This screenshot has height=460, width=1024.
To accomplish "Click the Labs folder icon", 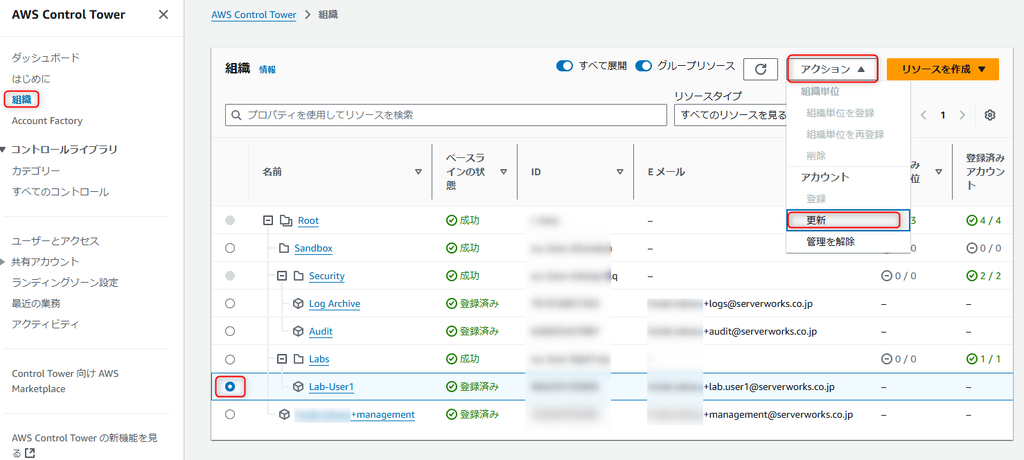I will pyautogui.click(x=298, y=359).
